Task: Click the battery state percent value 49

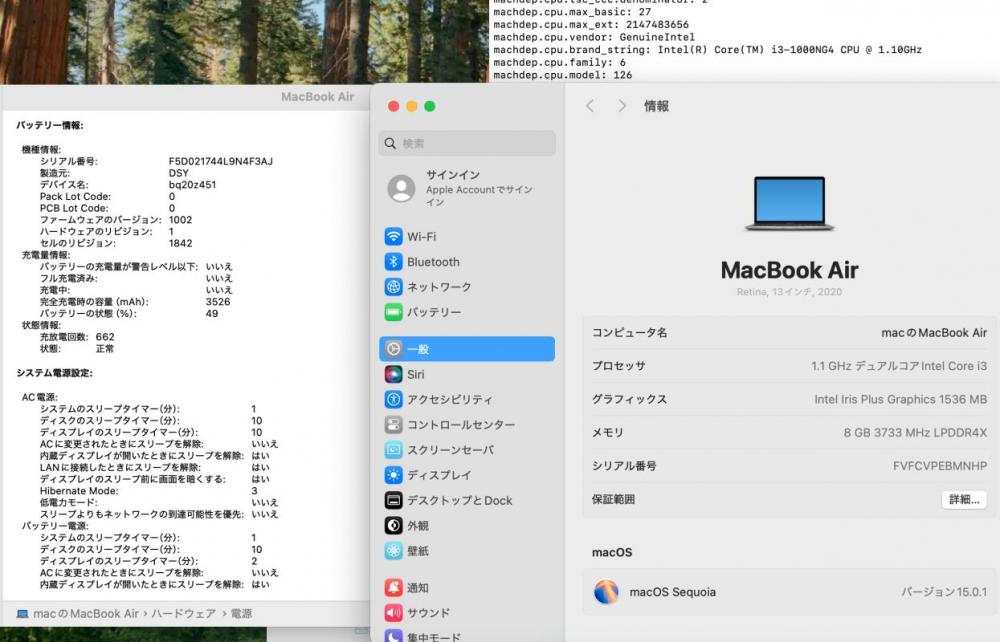Action: click(x=212, y=313)
